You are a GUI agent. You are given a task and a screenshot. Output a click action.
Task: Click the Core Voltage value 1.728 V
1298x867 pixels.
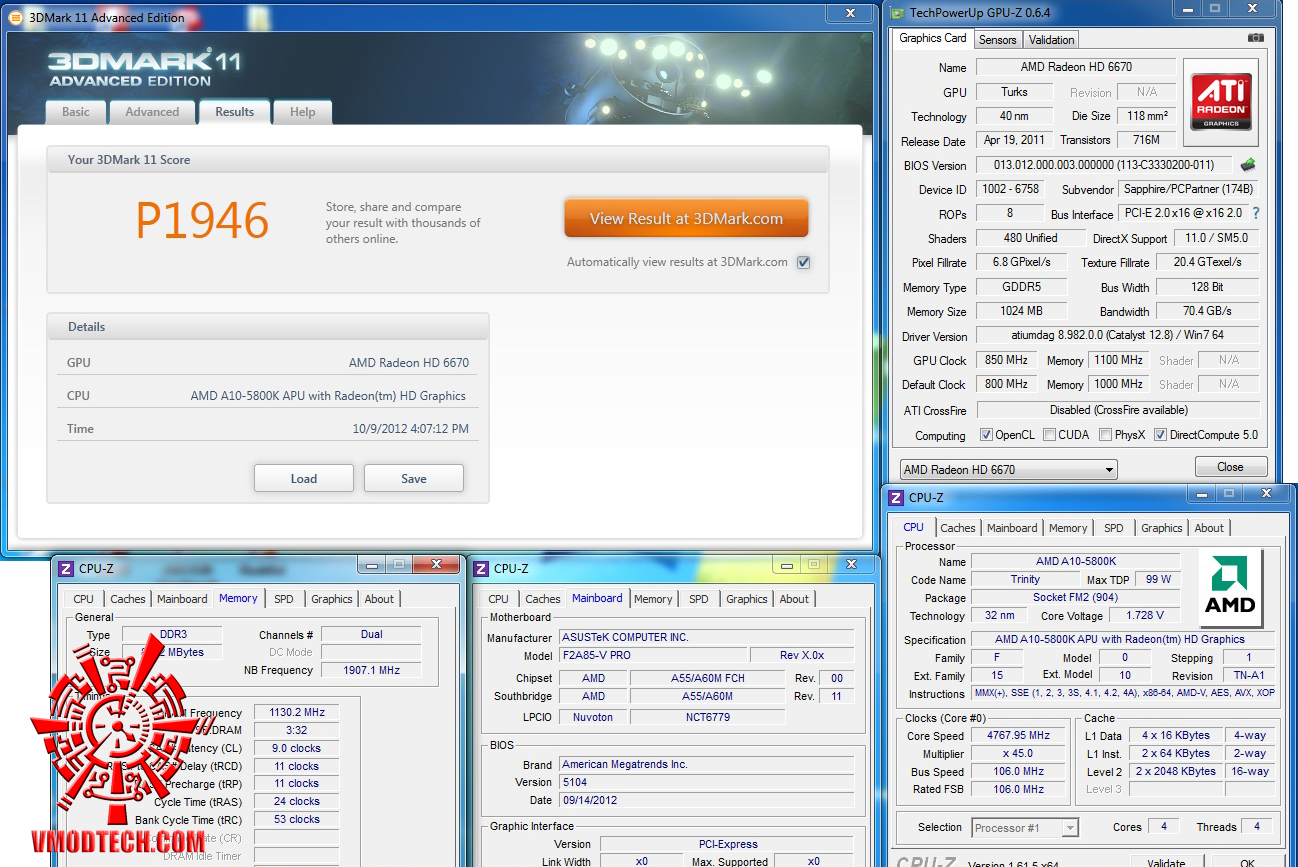click(x=1144, y=615)
